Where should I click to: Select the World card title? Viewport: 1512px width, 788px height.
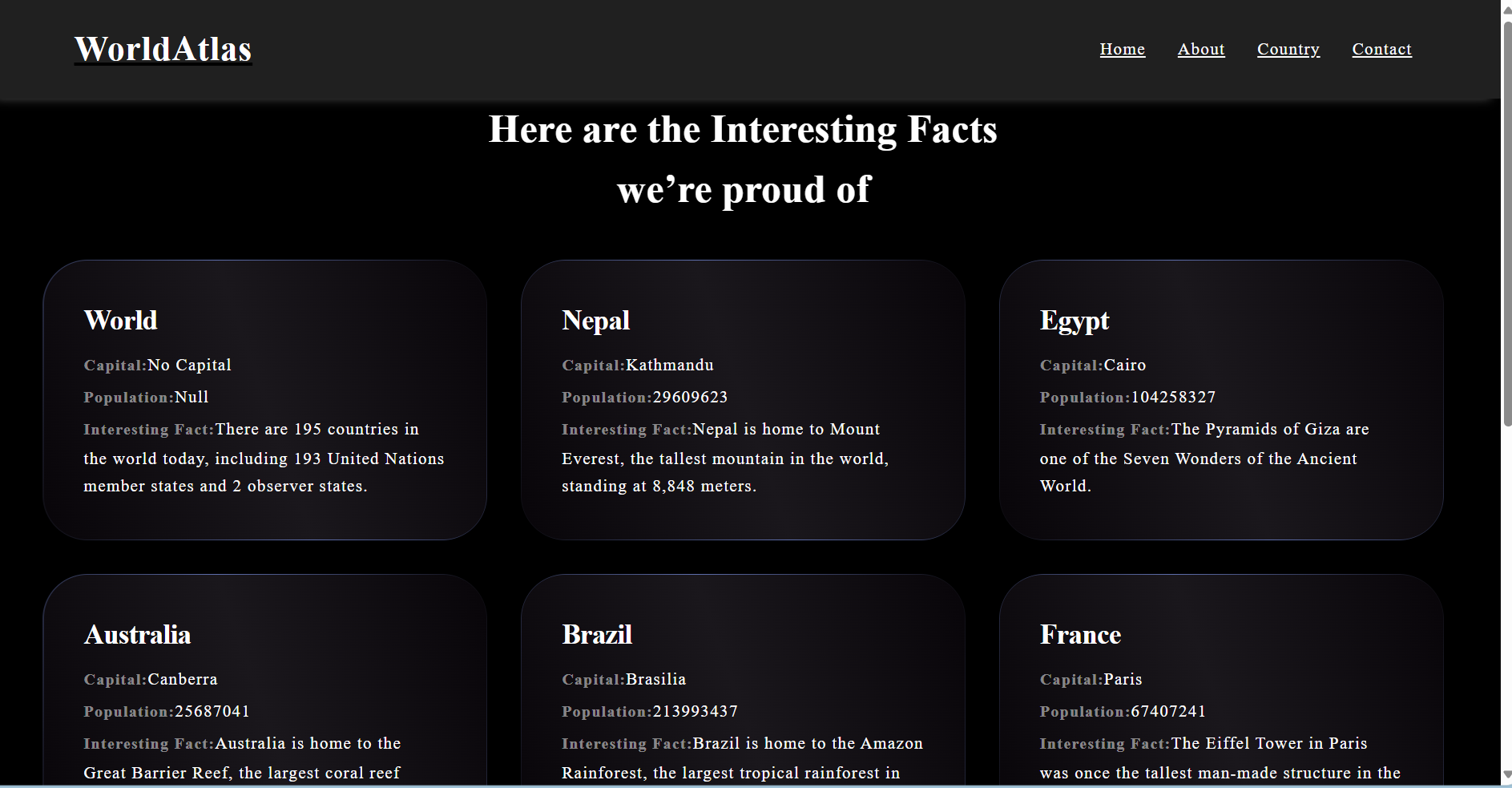coord(121,320)
